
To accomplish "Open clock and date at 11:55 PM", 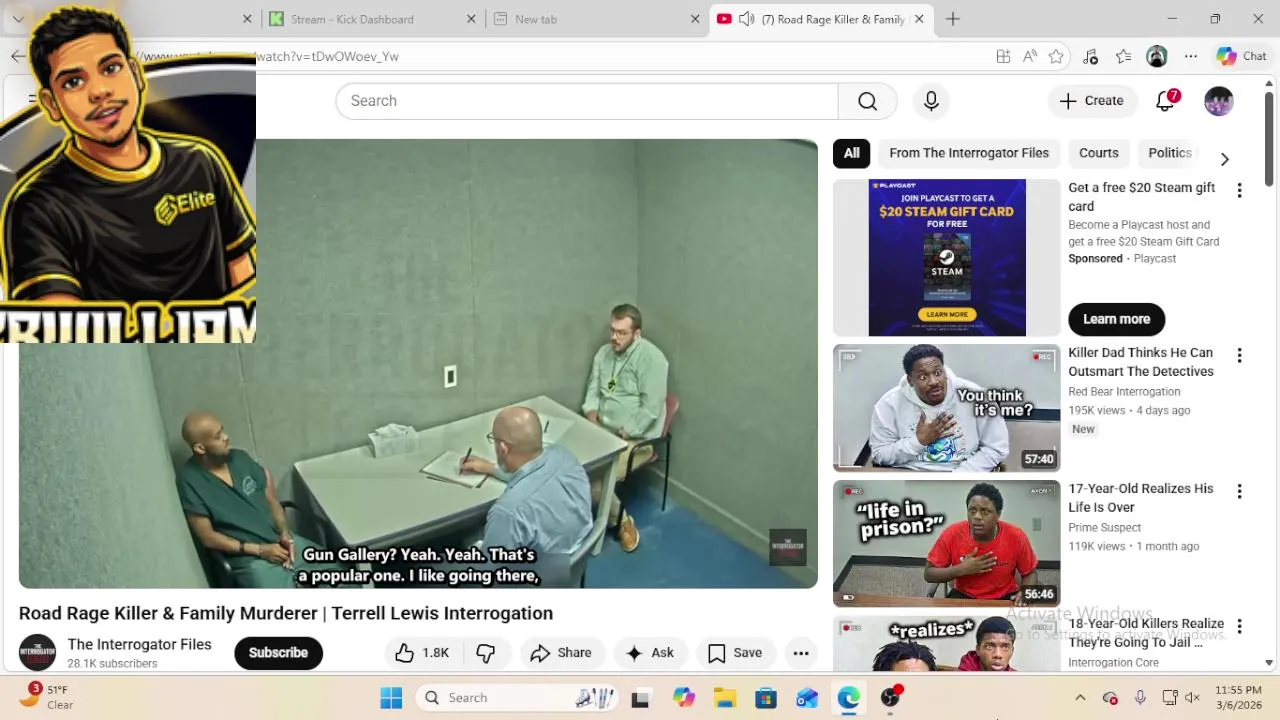I will tap(1239, 698).
